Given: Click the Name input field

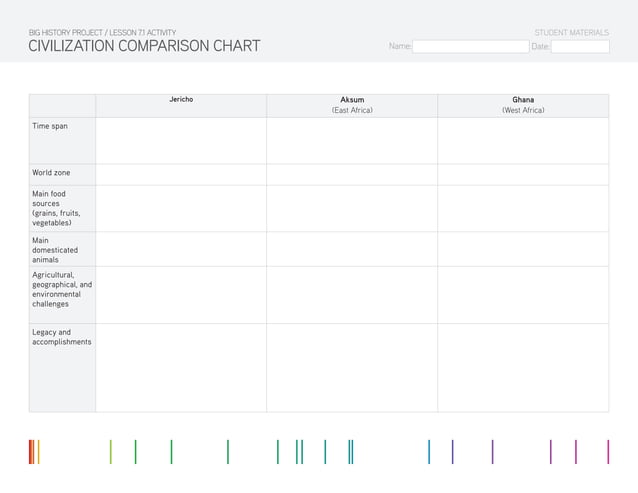Looking at the screenshot, I should pos(470,46).
